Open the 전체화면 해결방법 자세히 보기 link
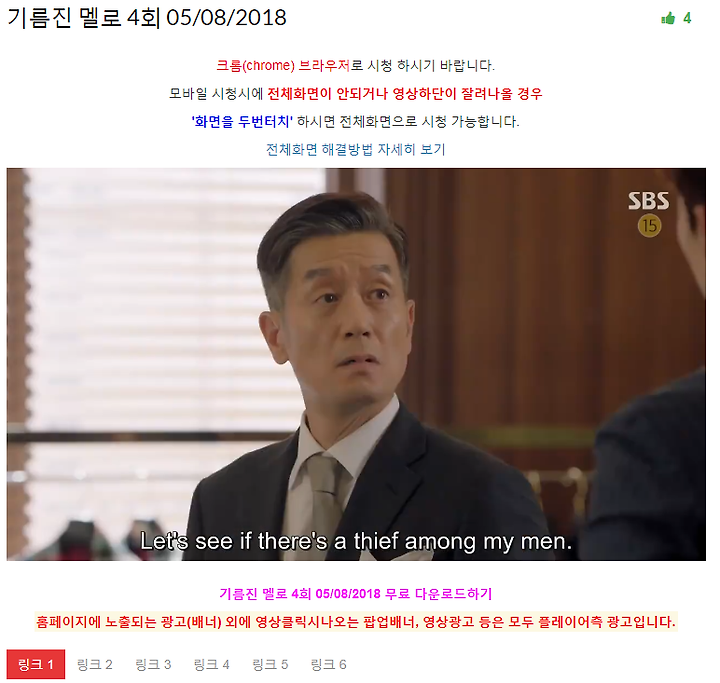The image size is (720, 683). click(x=355, y=149)
